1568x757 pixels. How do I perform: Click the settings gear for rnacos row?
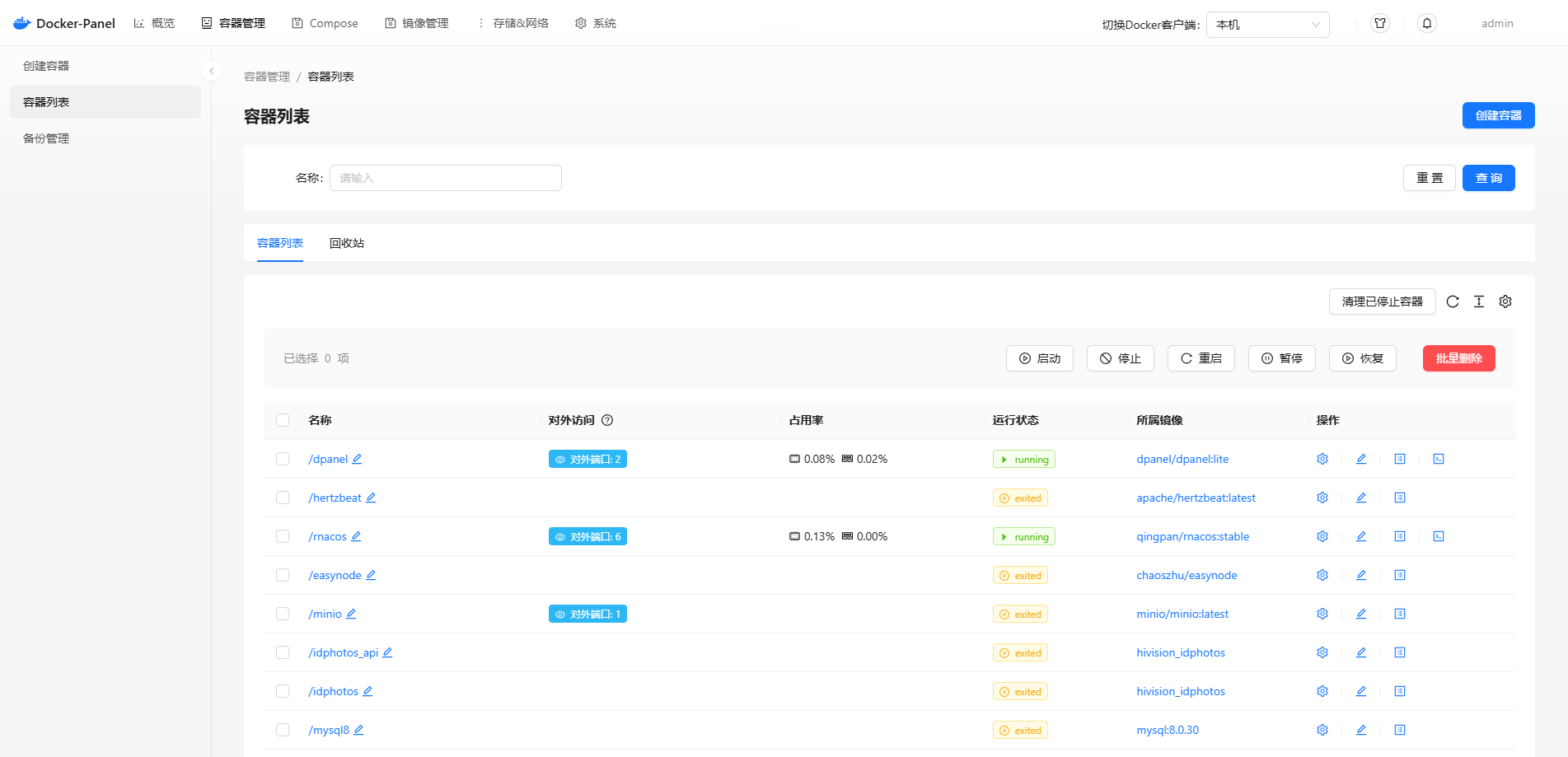(x=1322, y=536)
